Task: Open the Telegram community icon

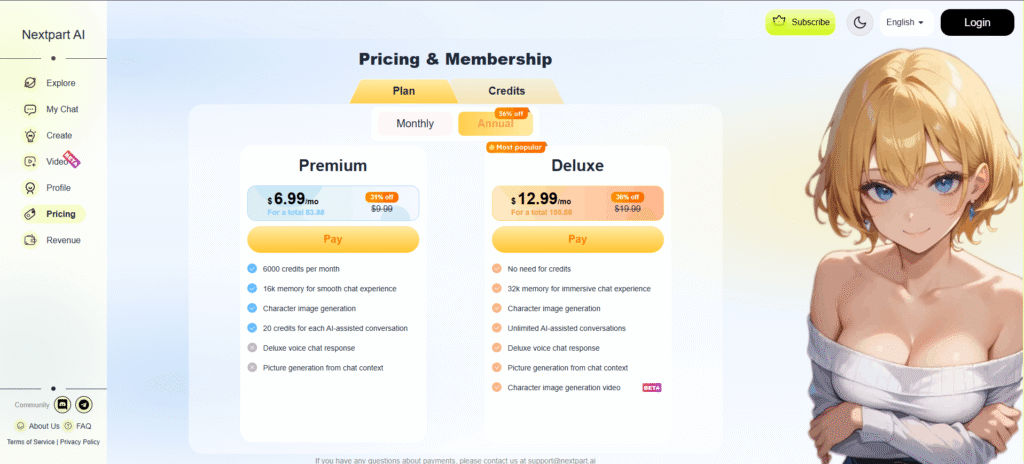Action: pyautogui.click(x=84, y=405)
